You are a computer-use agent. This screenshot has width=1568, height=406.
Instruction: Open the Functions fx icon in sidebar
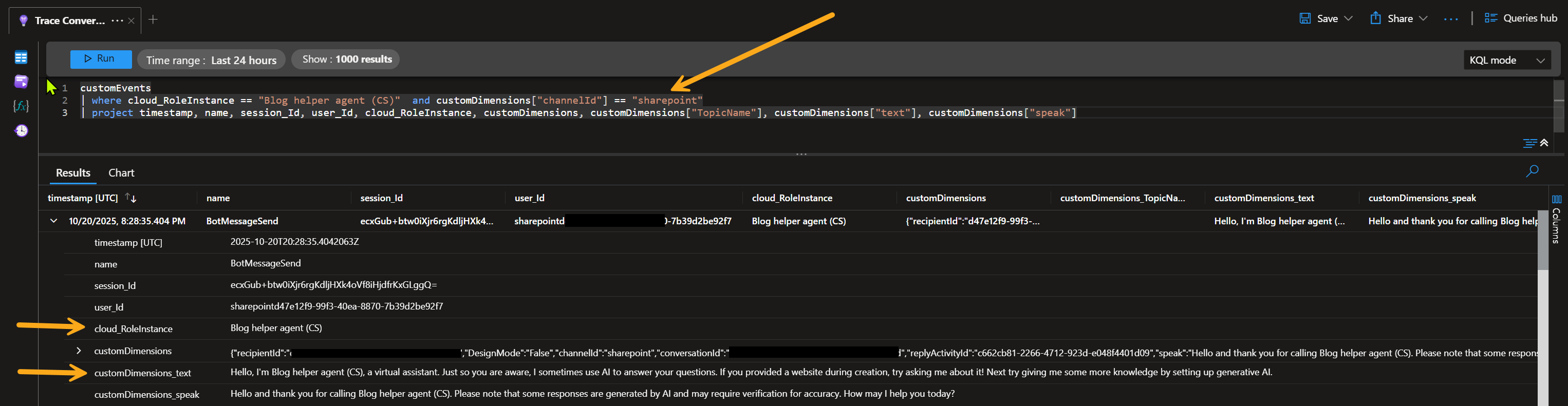[21, 106]
